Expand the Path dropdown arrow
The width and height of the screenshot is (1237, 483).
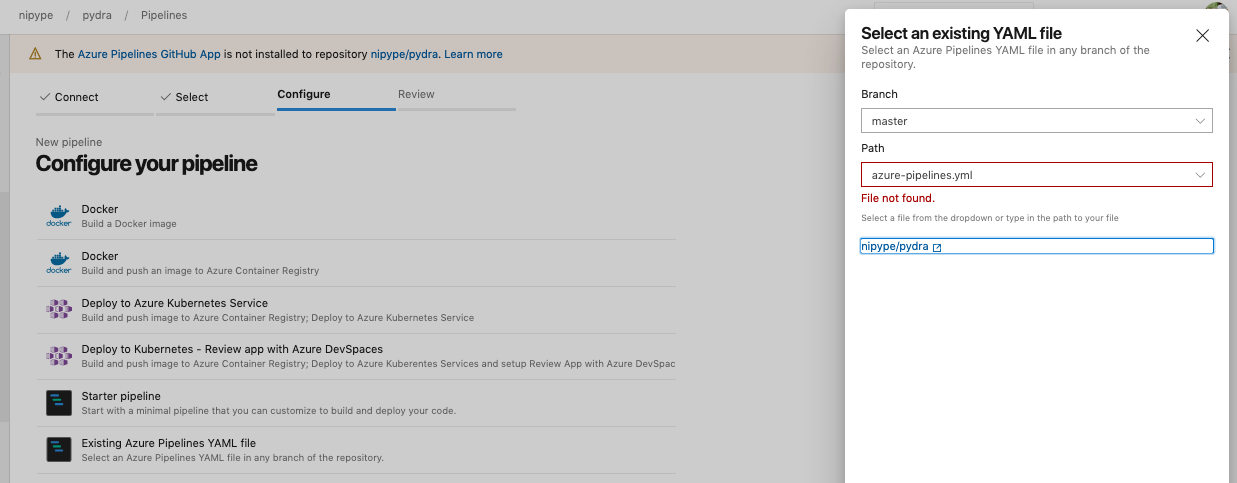tap(1200, 175)
